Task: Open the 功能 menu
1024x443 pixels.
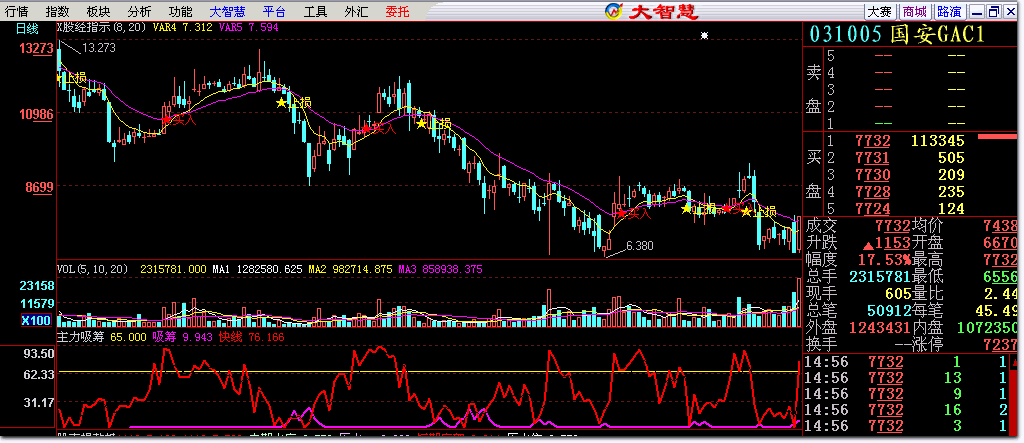Action: click(180, 11)
